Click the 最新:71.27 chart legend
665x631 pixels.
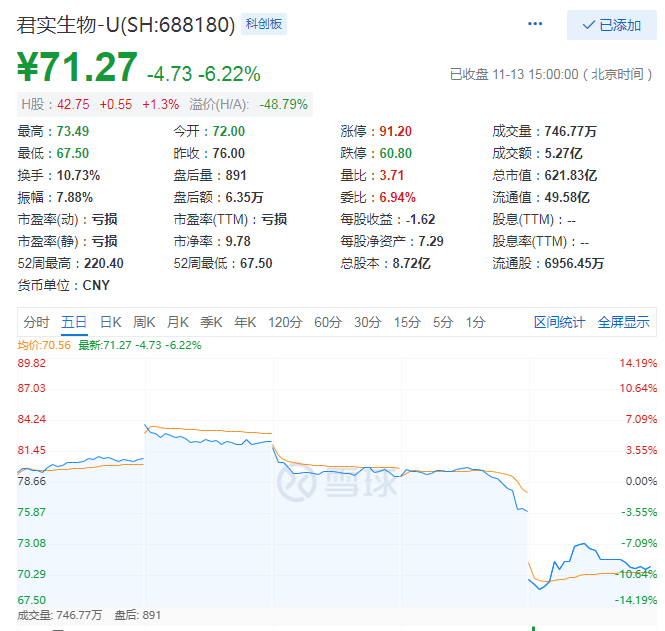point(140,345)
